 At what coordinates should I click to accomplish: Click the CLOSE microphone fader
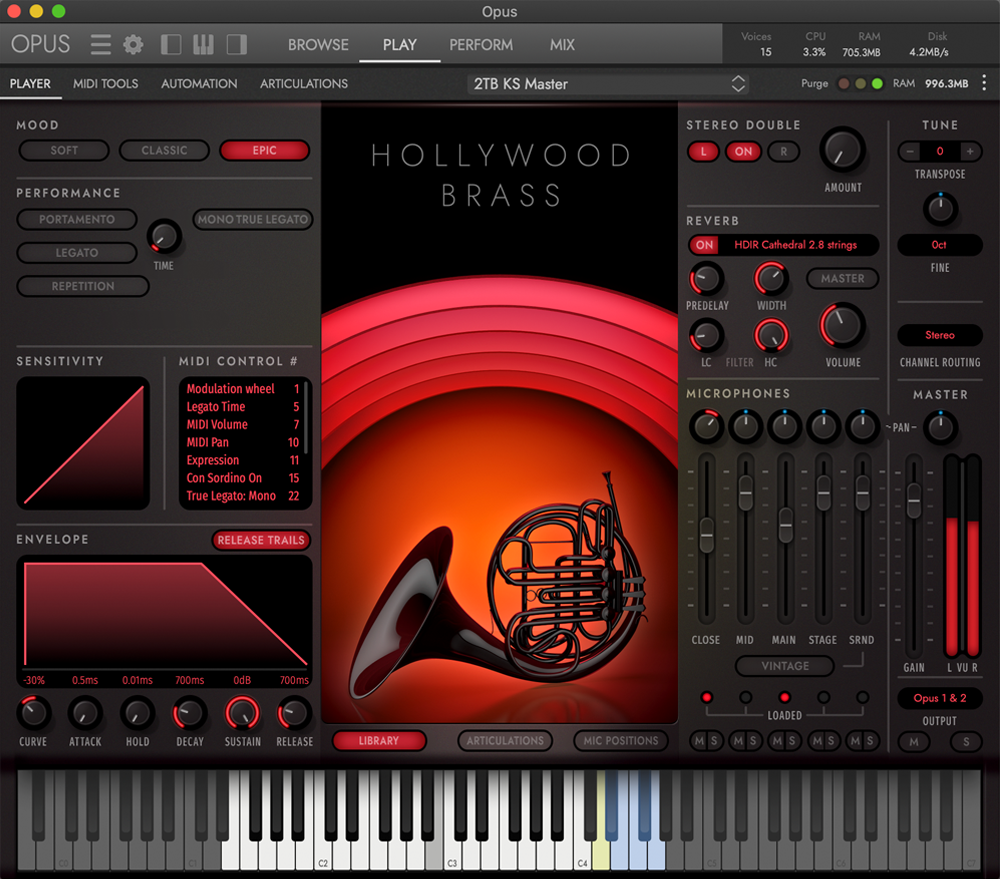click(706, 534)
